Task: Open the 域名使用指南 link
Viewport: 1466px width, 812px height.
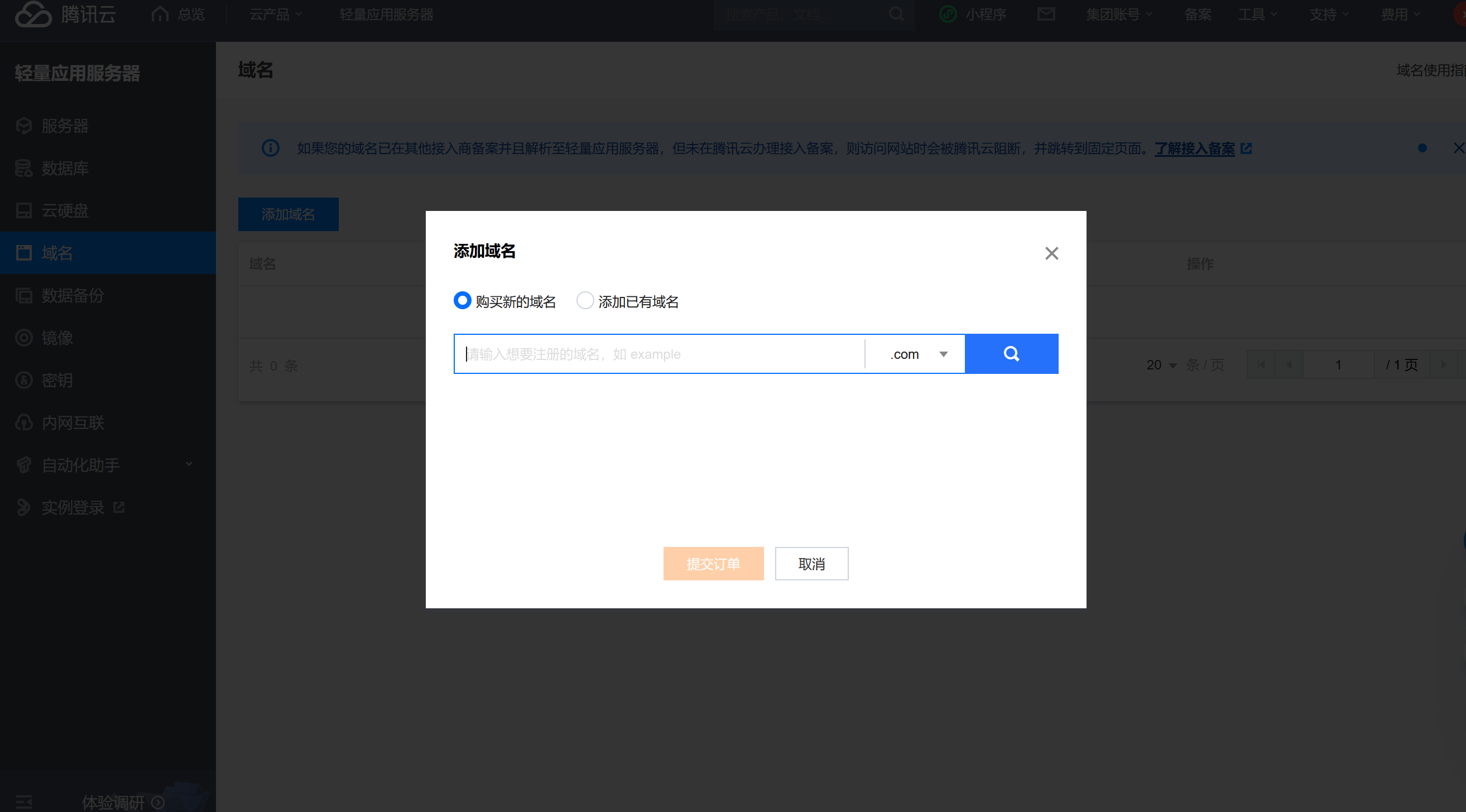Action: click(x=1431, y=70)
